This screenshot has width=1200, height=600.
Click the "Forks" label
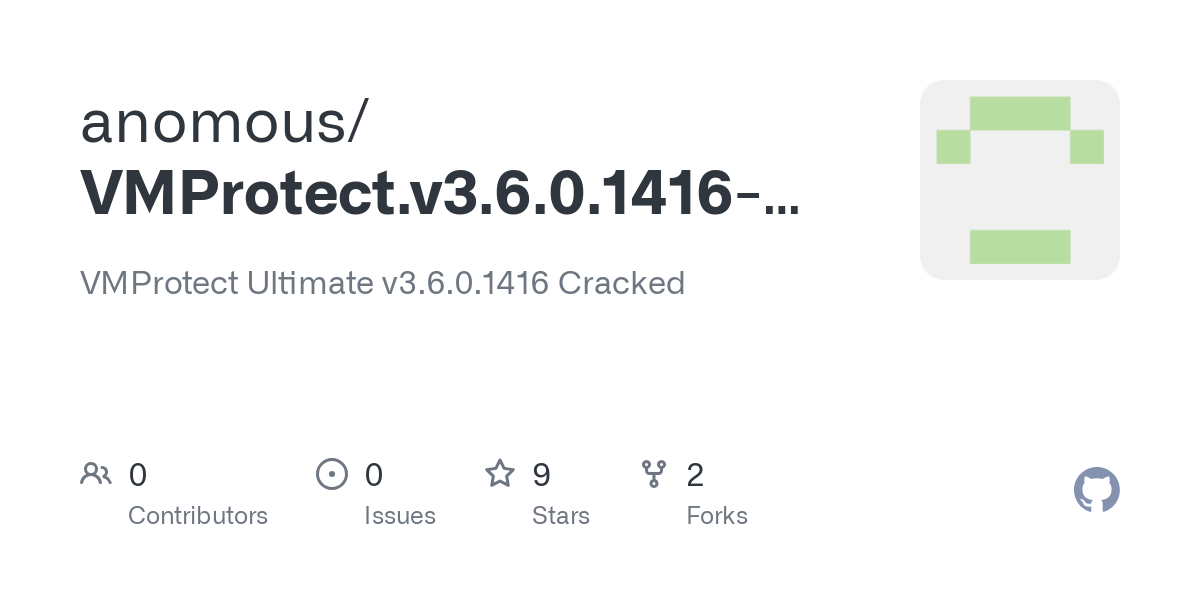point(717,516)
